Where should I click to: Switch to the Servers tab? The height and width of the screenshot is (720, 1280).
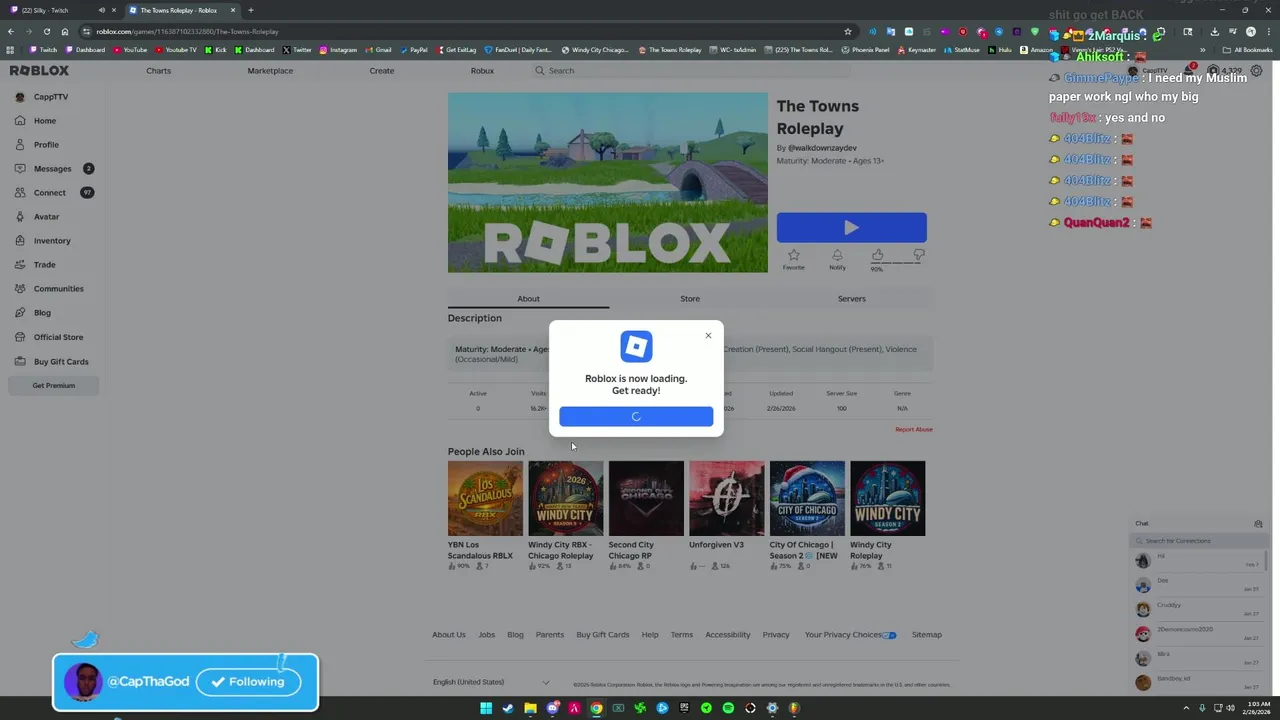(851, 298)
